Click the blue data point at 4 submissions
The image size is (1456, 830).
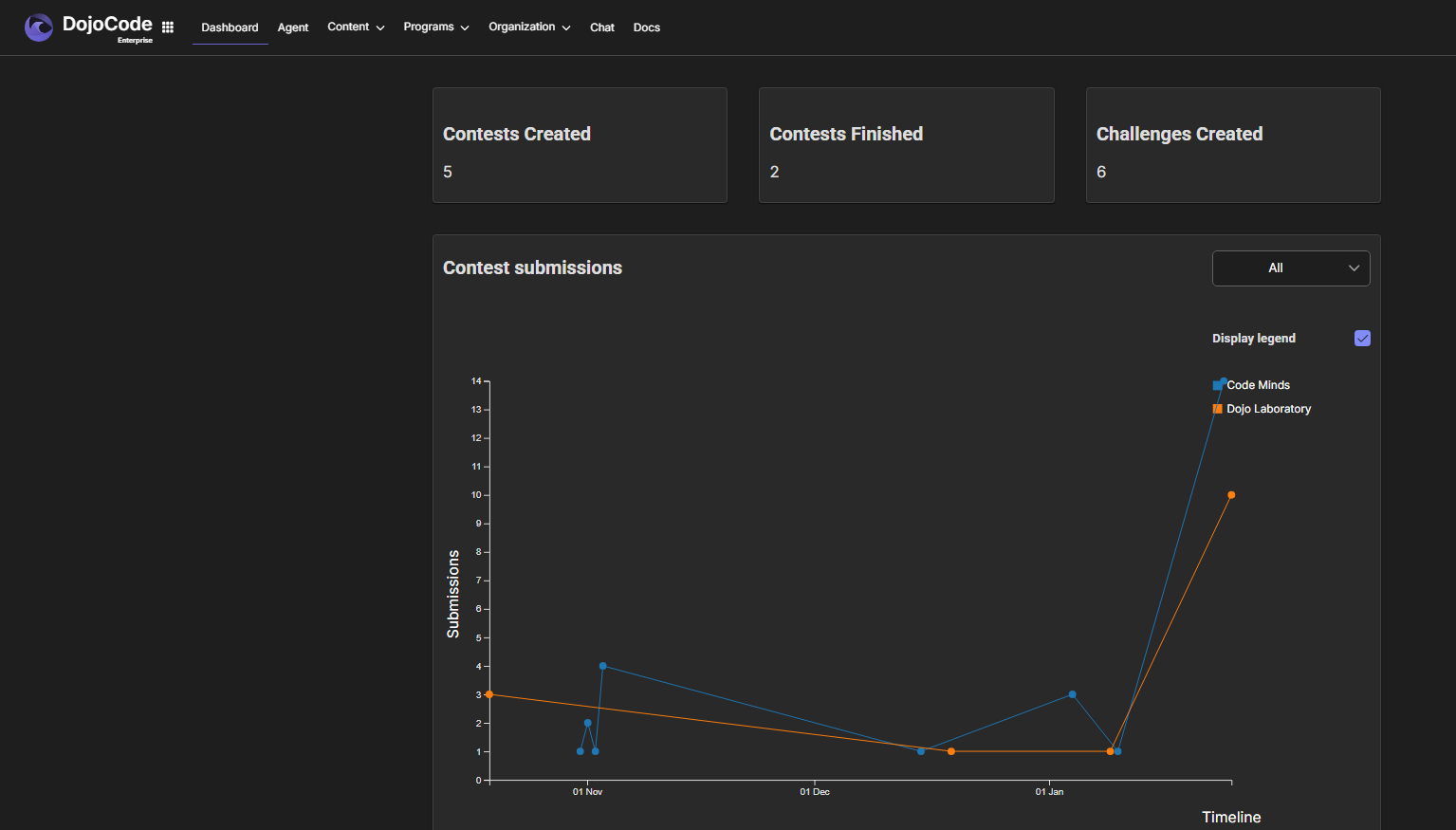pos(603,666)
